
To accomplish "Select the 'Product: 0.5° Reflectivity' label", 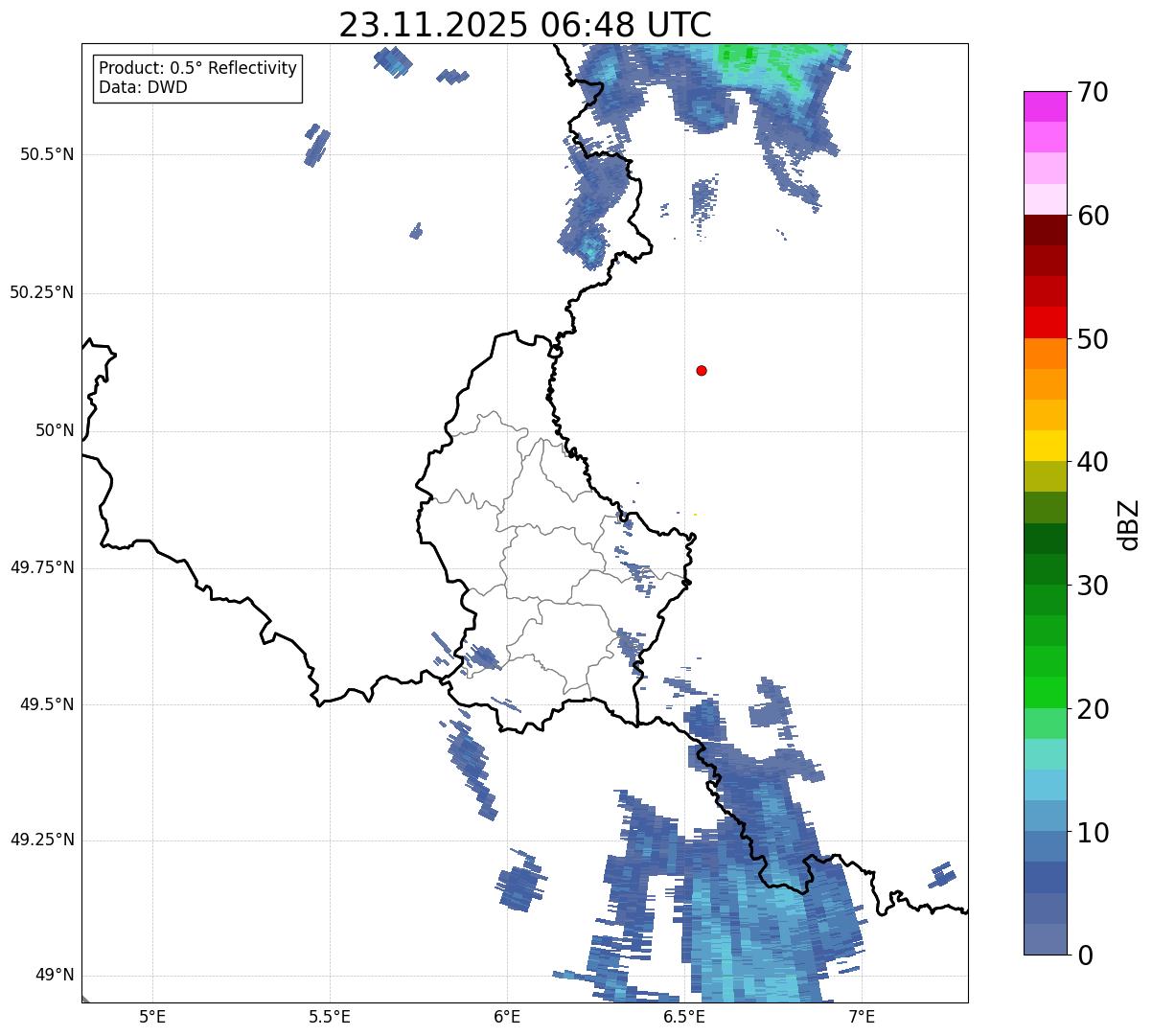I will coord(197,69).
